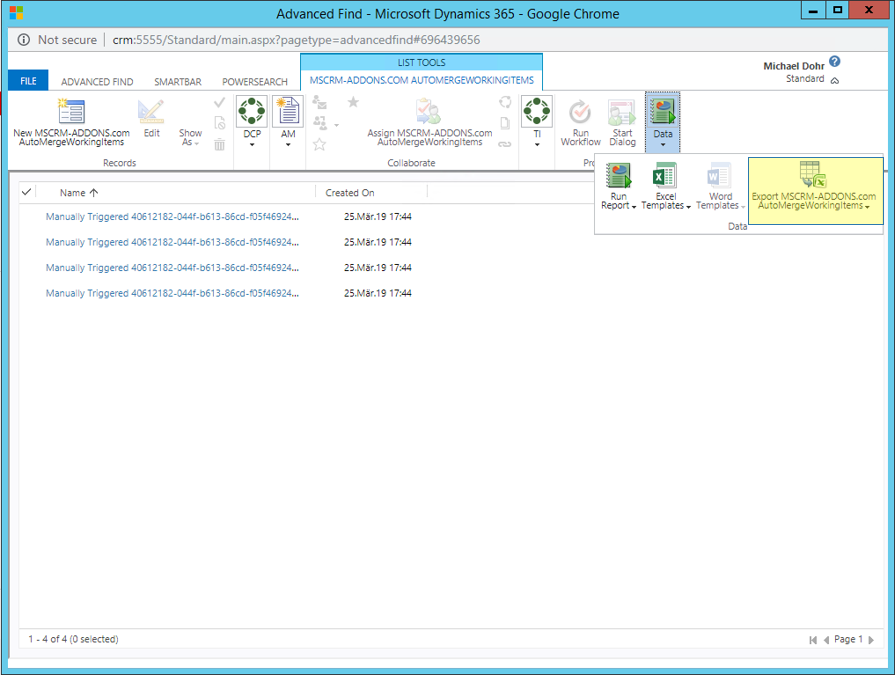This screenshot has width=896, height=676.
Task: Click the outlined star icon in Collaborate
Action: 319,145
